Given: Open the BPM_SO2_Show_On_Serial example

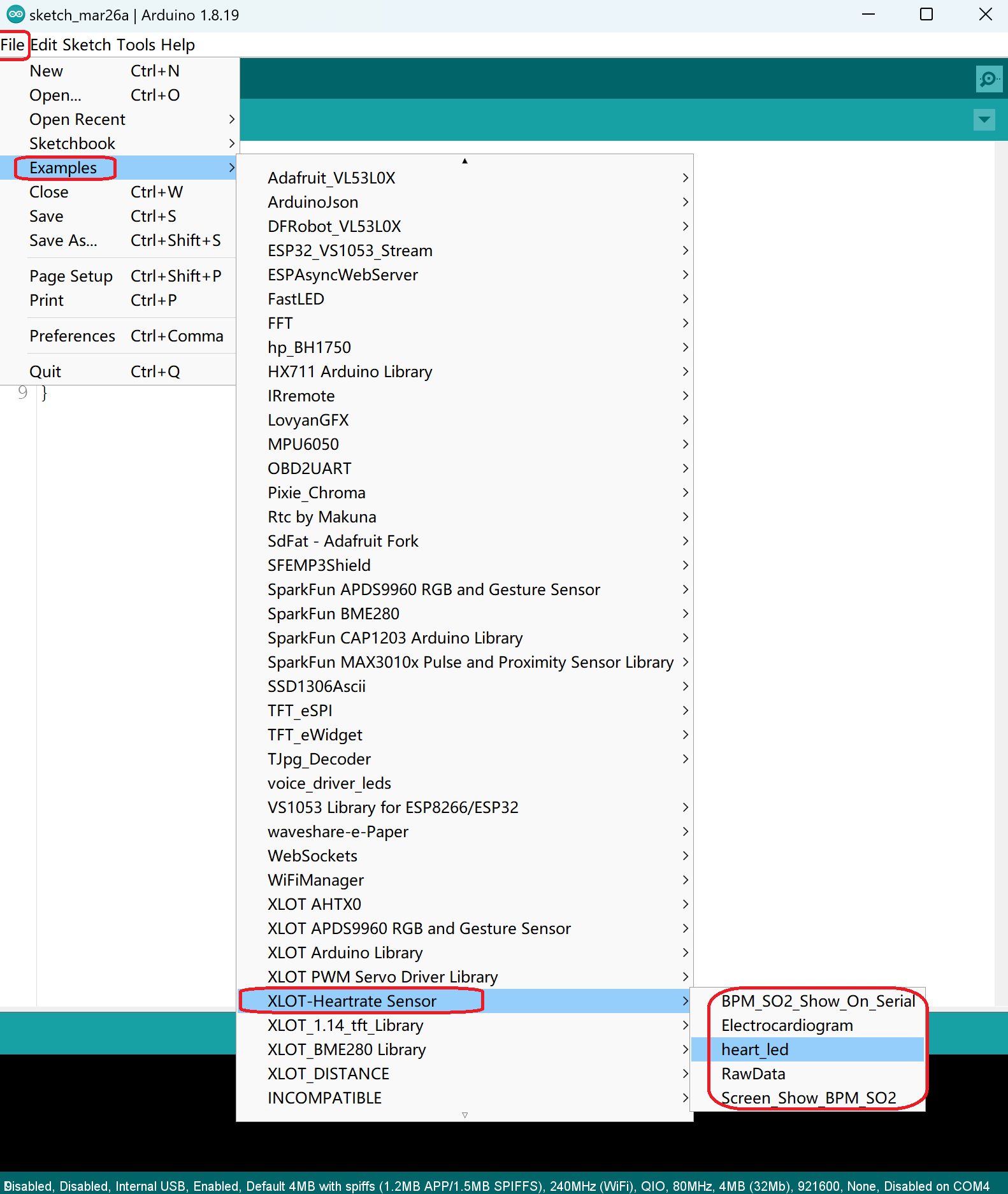Looking at the screenshot, I should (808, 1001).
